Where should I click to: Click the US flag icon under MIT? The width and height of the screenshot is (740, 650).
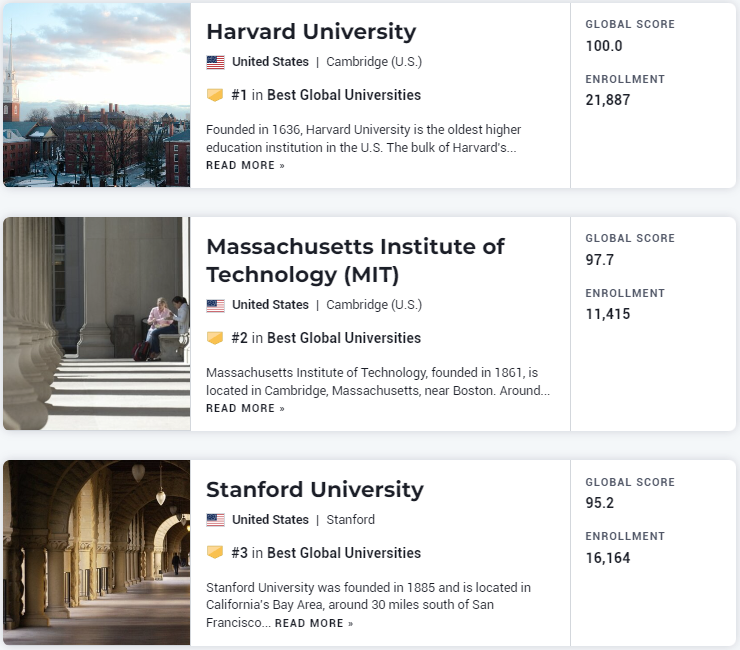[216, 305]
